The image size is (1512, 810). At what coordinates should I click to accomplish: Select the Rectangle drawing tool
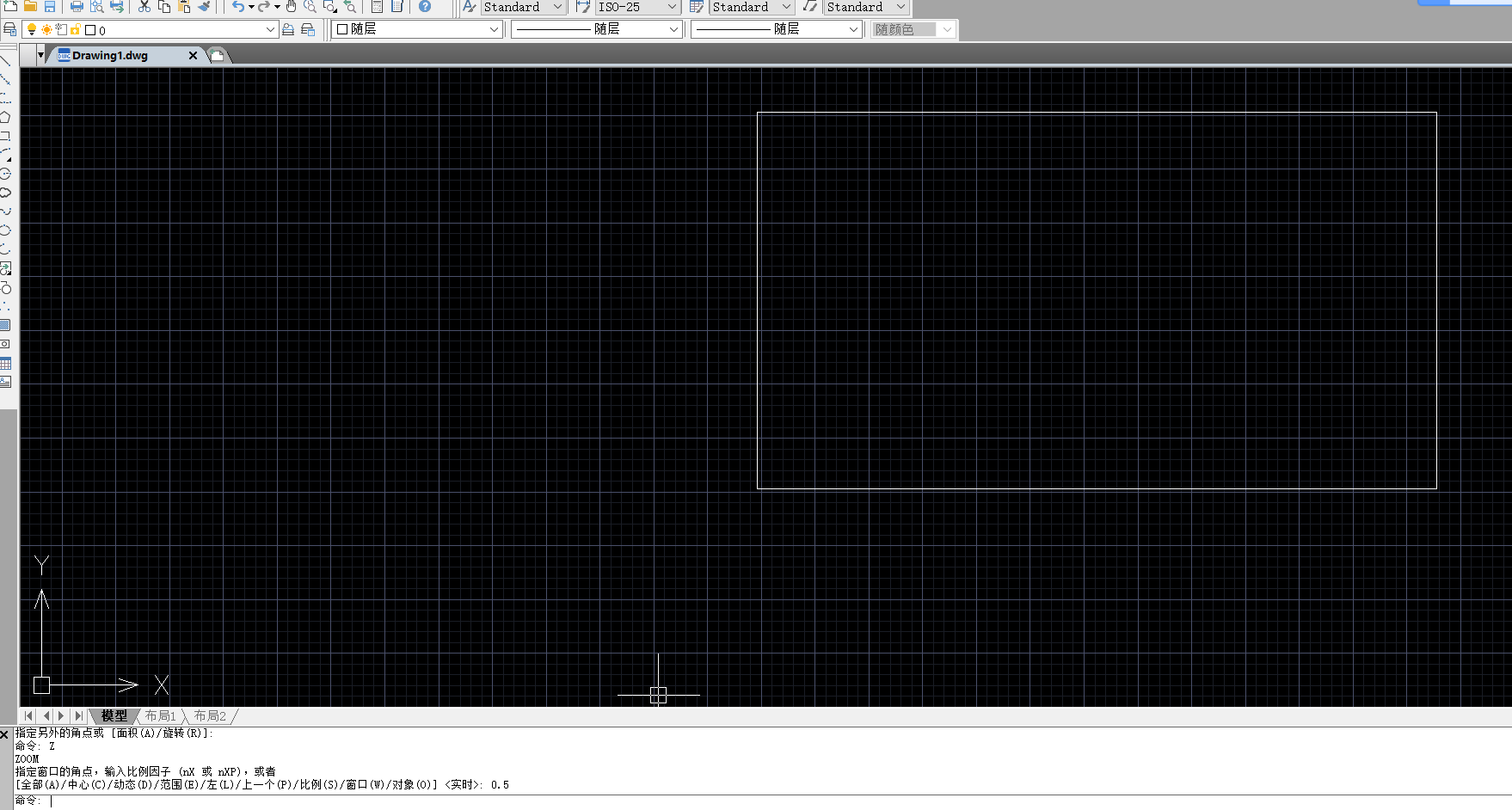click(5, 136)
